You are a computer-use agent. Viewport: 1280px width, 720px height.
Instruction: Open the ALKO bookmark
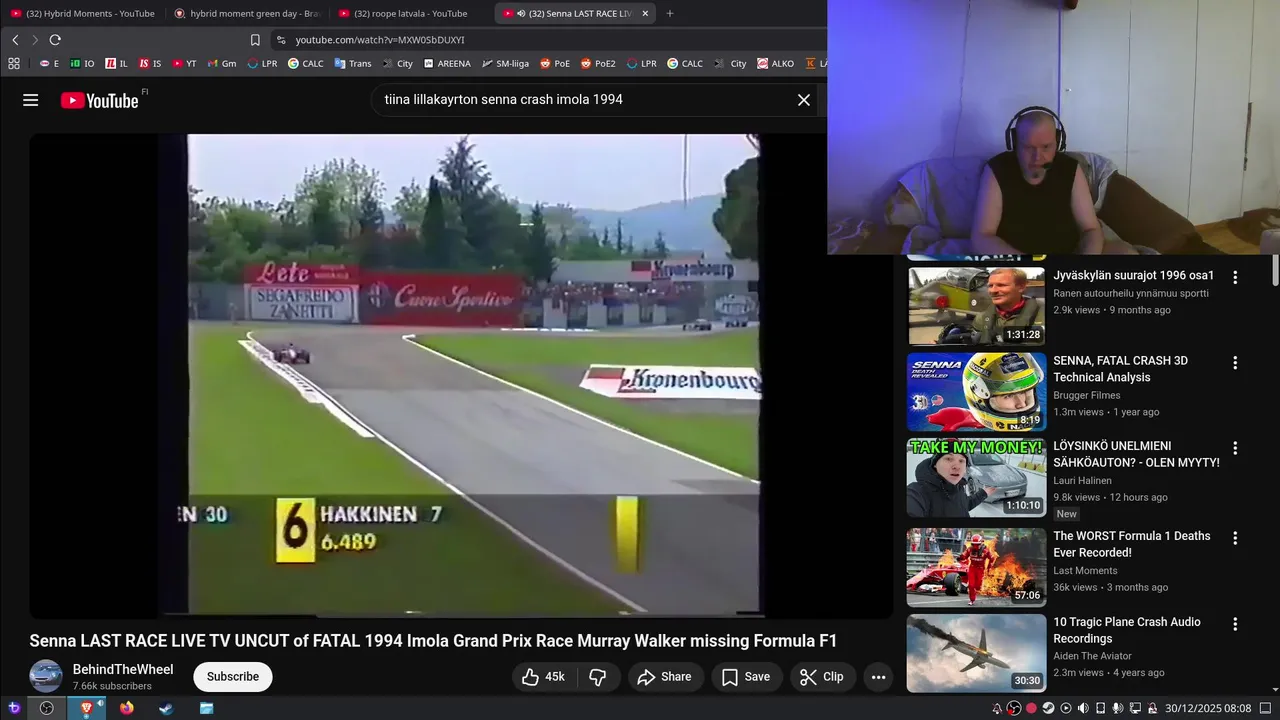point(776,63)
